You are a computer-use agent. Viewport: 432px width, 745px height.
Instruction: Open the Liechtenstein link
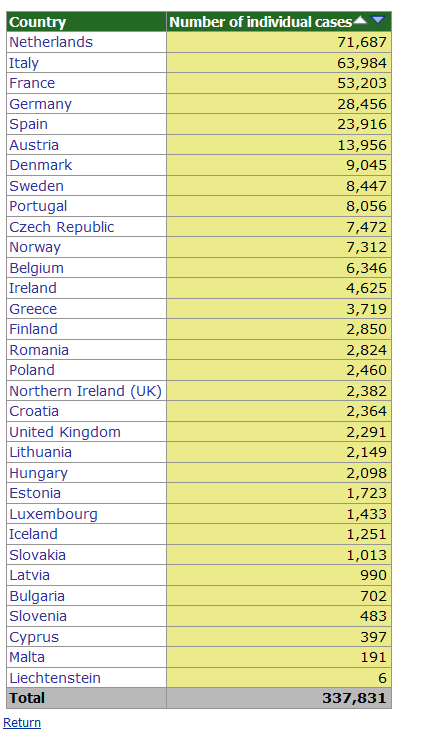(55, 678)
